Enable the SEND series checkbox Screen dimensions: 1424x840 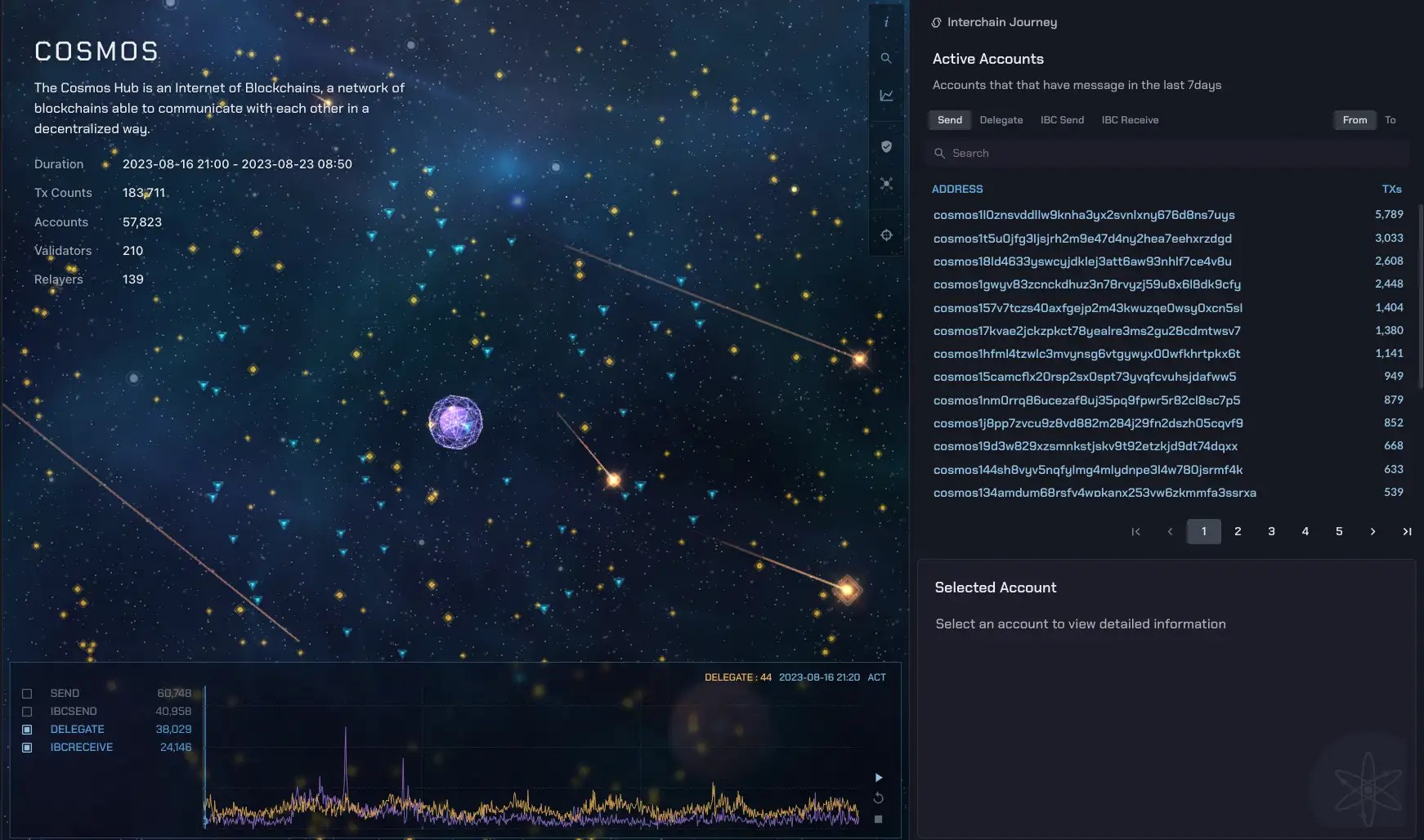(27, 694)
